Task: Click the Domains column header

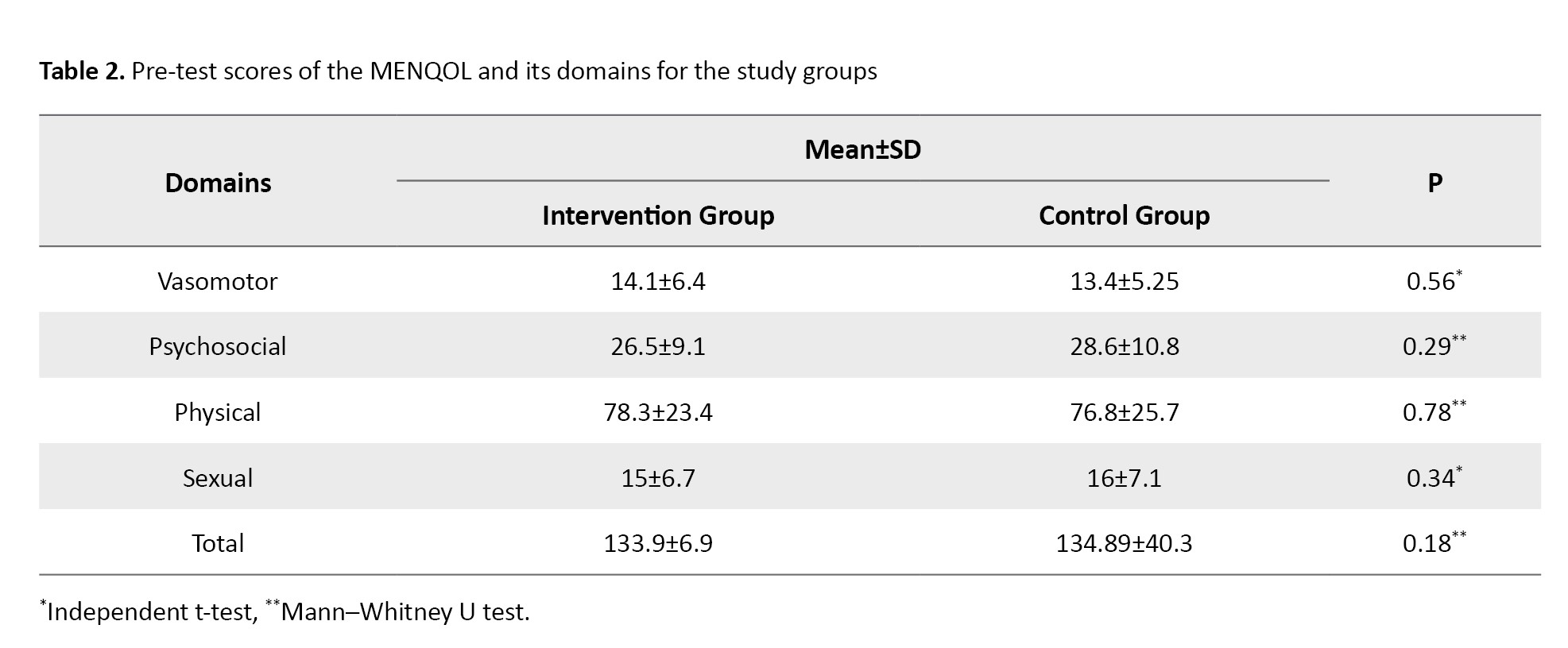Action: point(218,183)
